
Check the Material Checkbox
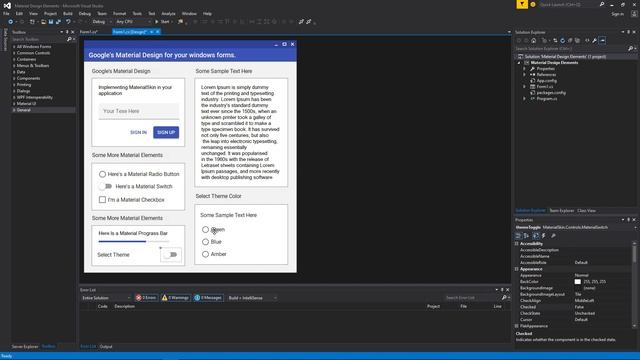pyautogui.click(x=102, y=200)
